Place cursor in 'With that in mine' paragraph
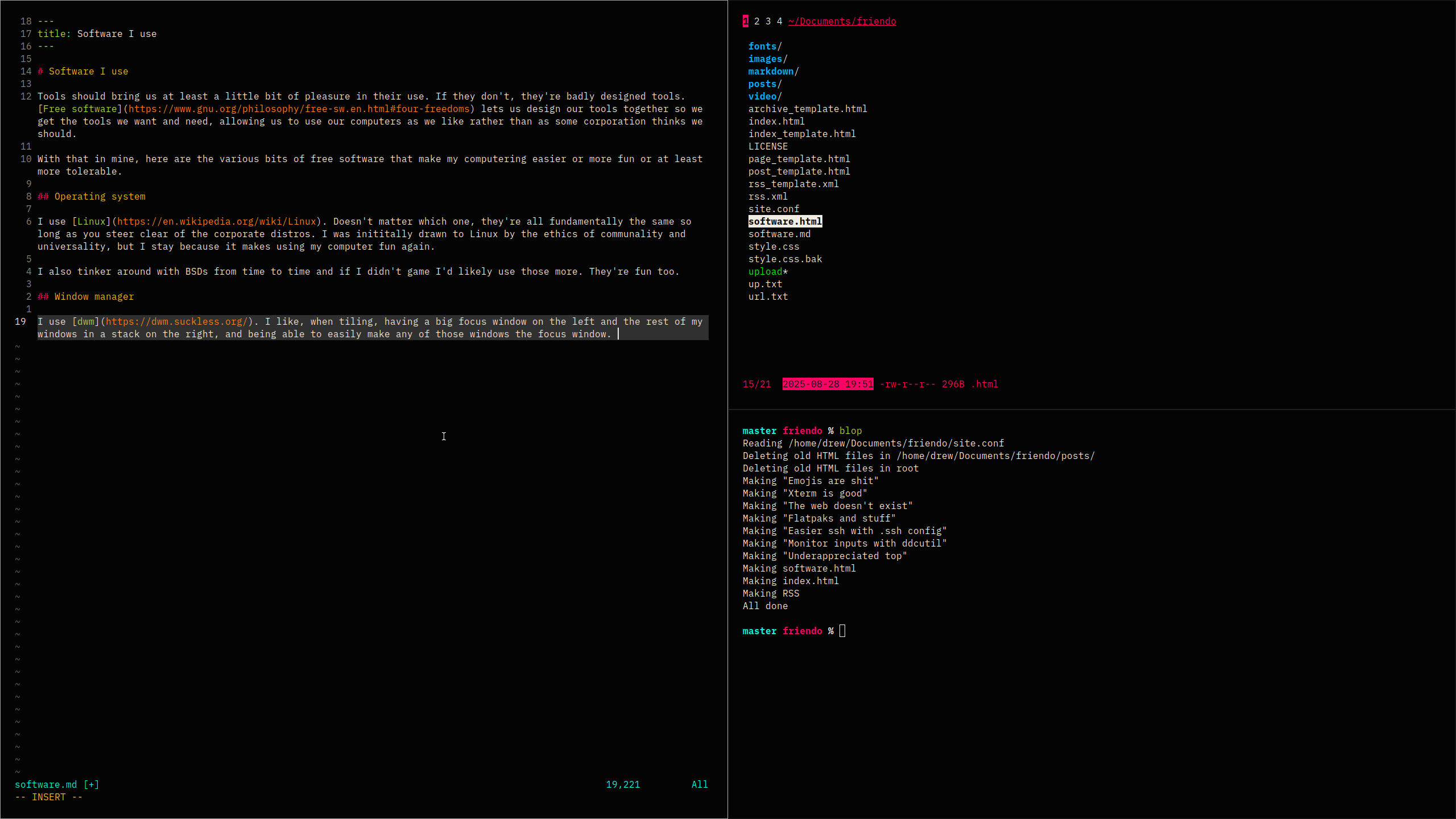The height and width of the screenshot is (819, 1456). click(370, 165)
